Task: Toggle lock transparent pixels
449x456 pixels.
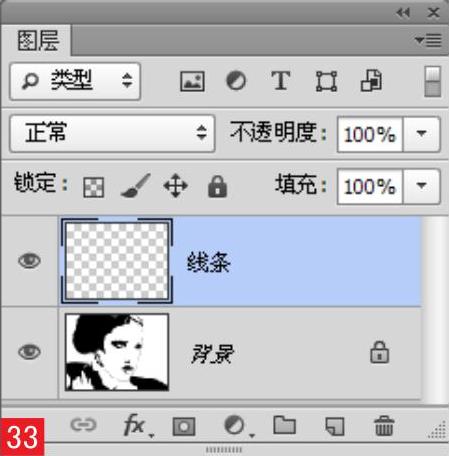Action: coord(93,187)
